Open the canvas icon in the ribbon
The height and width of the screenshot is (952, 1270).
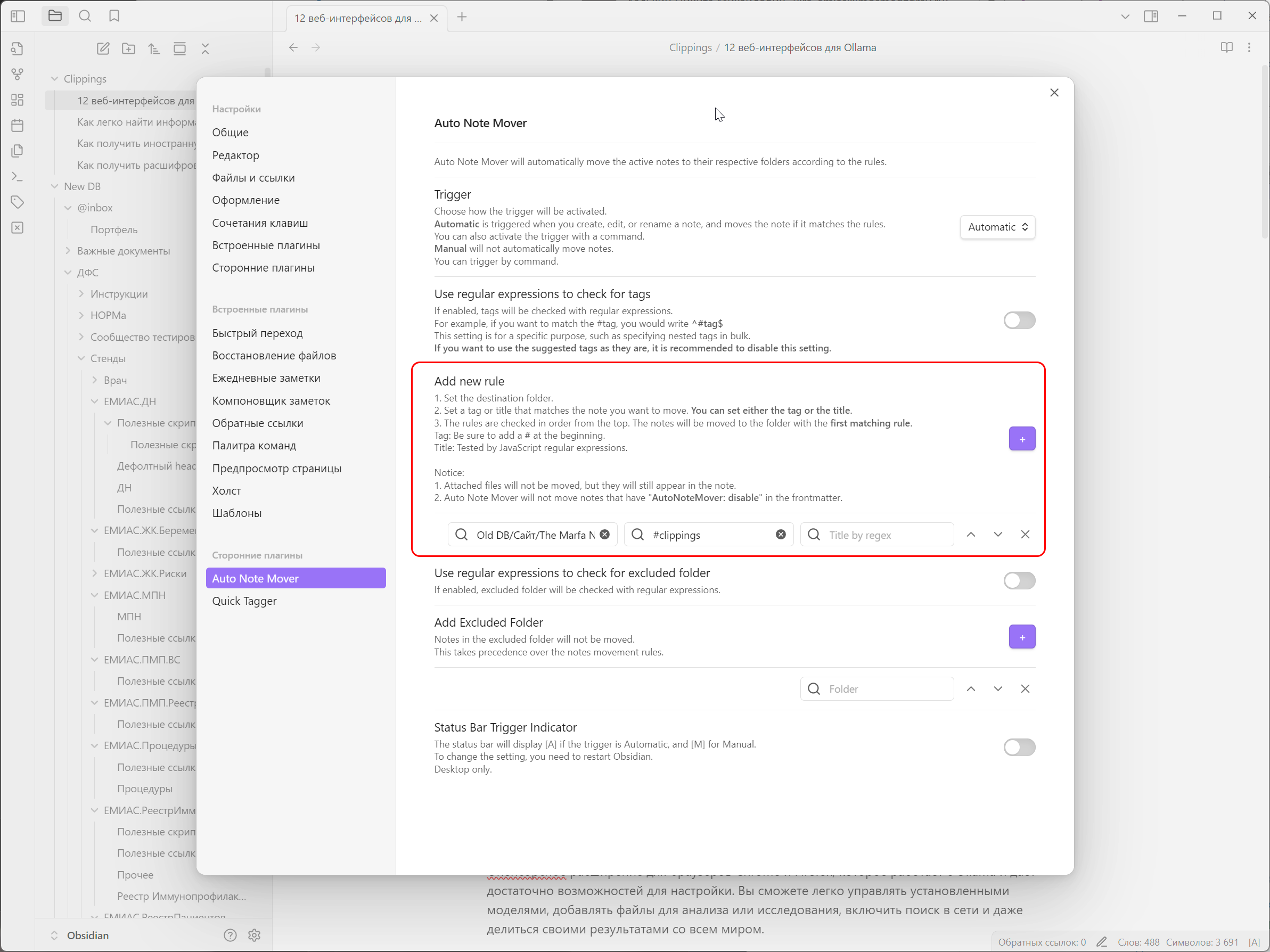point(17,100)
